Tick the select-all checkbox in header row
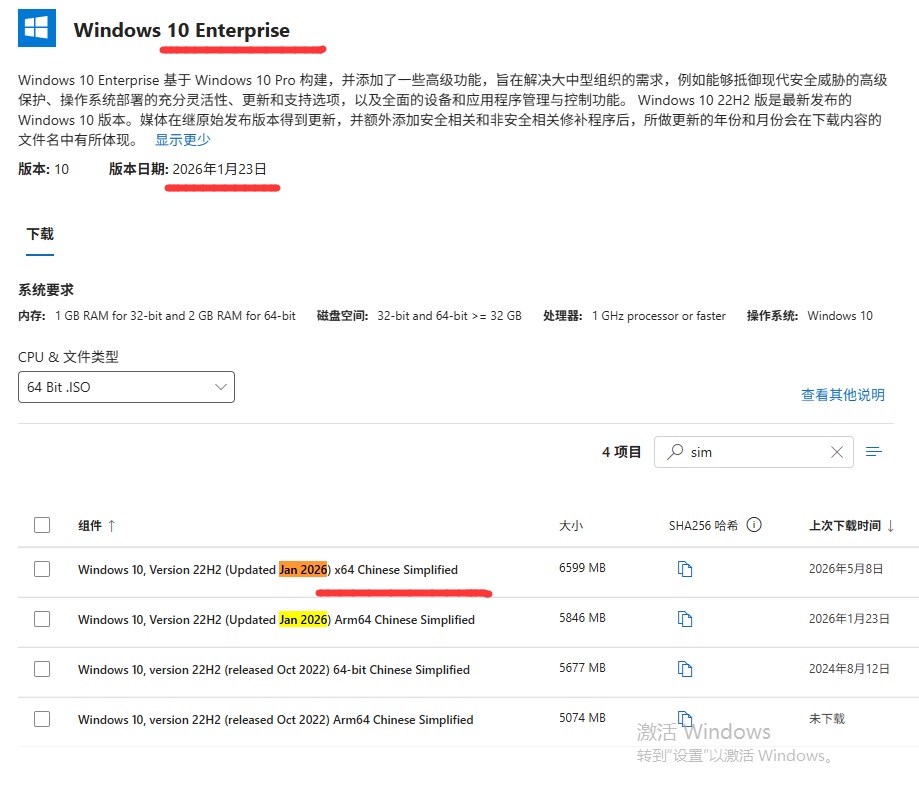This screenshot has width=919, height=787. (42, 525)
